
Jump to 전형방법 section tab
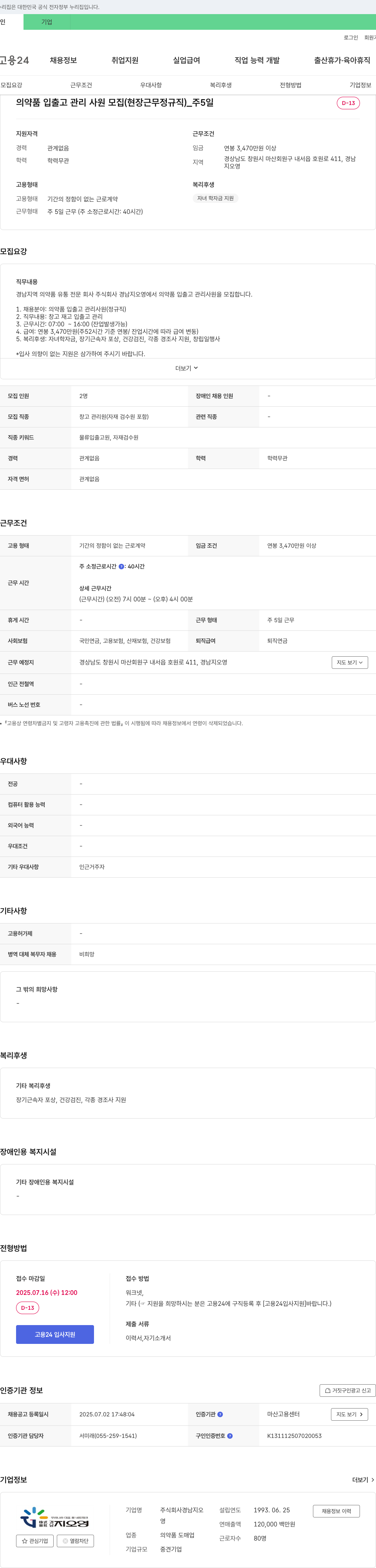[x=290, y=85]
